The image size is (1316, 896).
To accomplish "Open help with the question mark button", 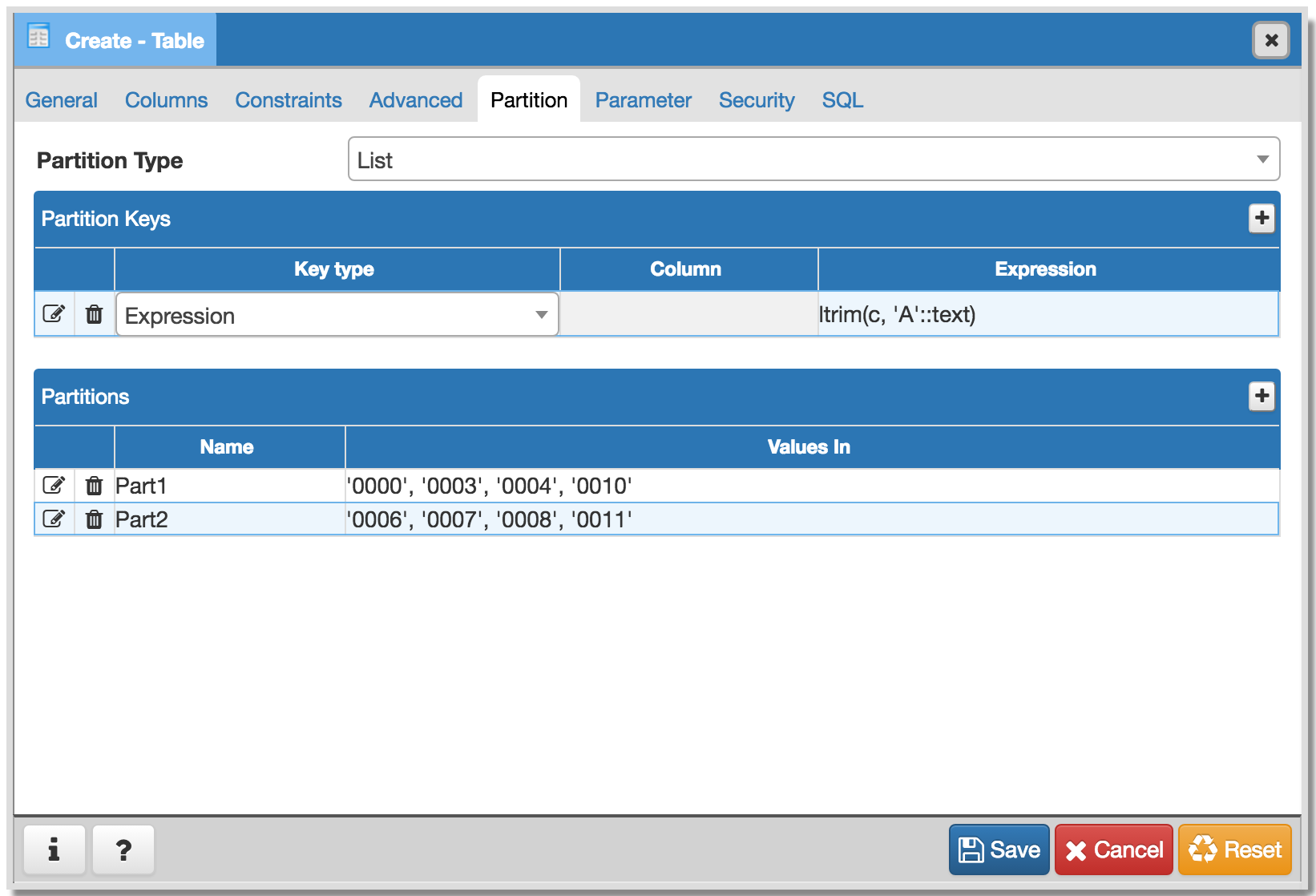I will coord(123,850).
